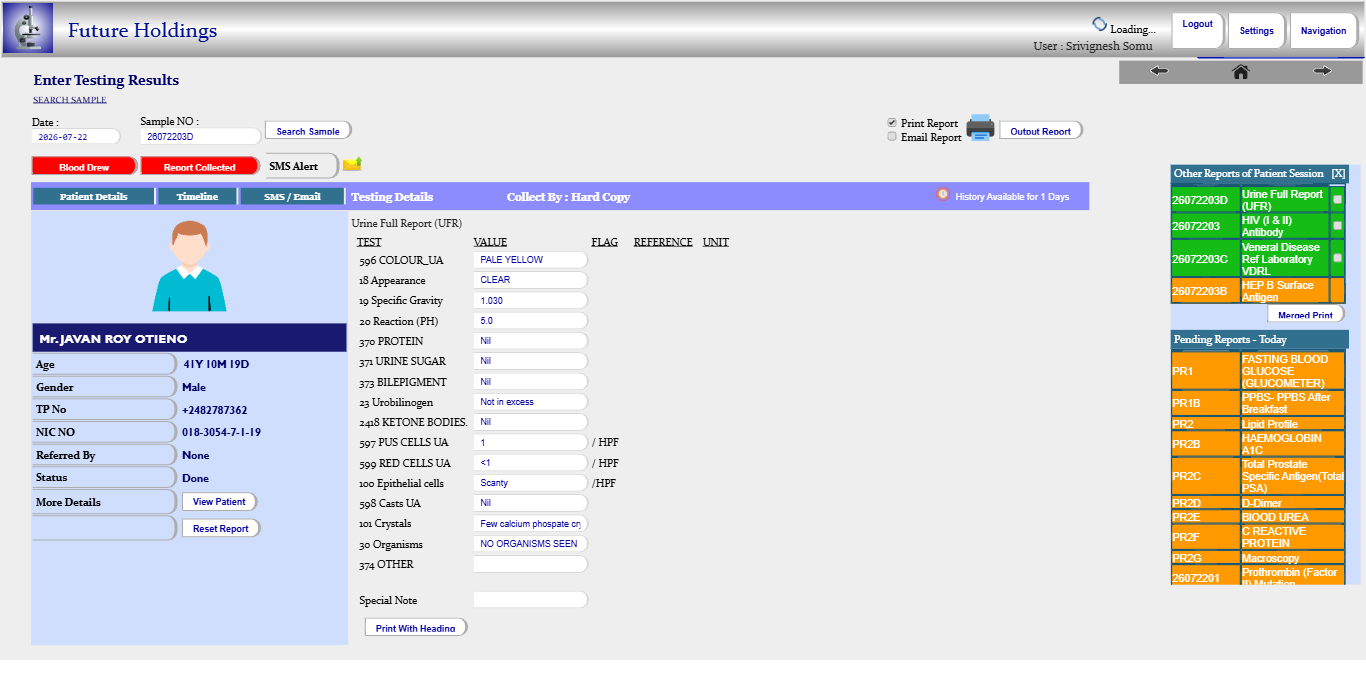Select pending report PR2F C Reactive Protein
The width and height of the screenshot is (1366, 678).
tap(1257, 537)
